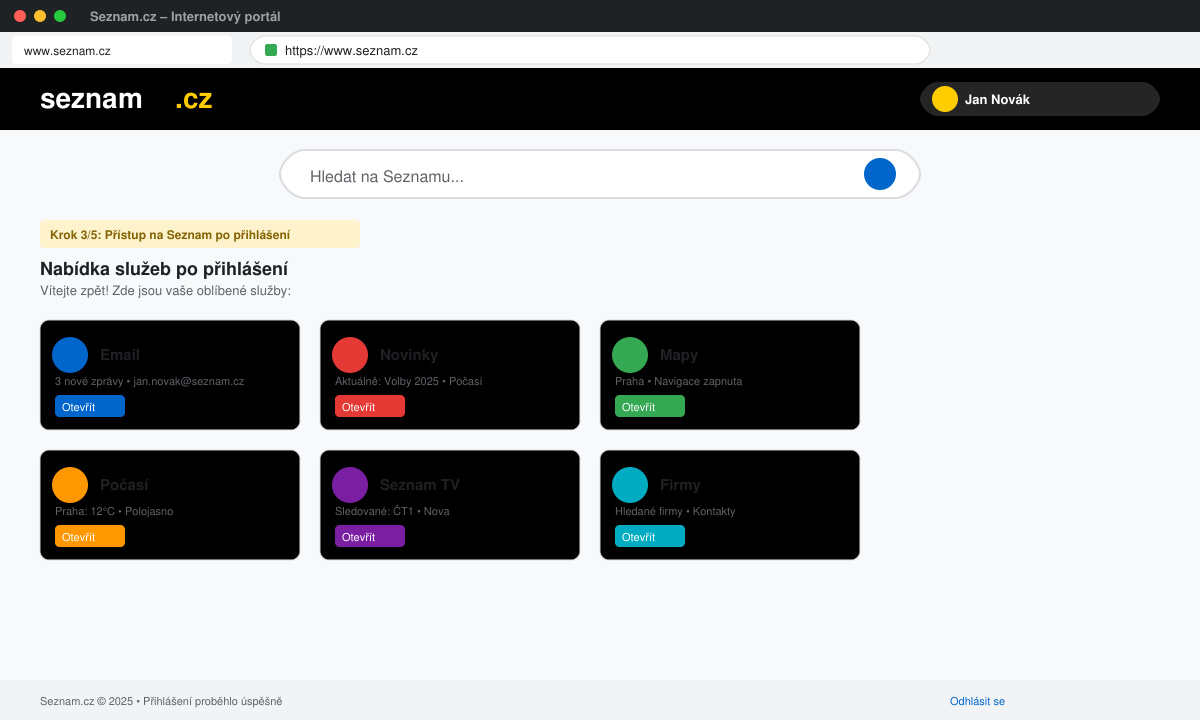Image resolution: width=1200 pixels, height=720 pixels.
Task: Click 'Hledané firmy • Kontakty' text
Action: (675, 511)
